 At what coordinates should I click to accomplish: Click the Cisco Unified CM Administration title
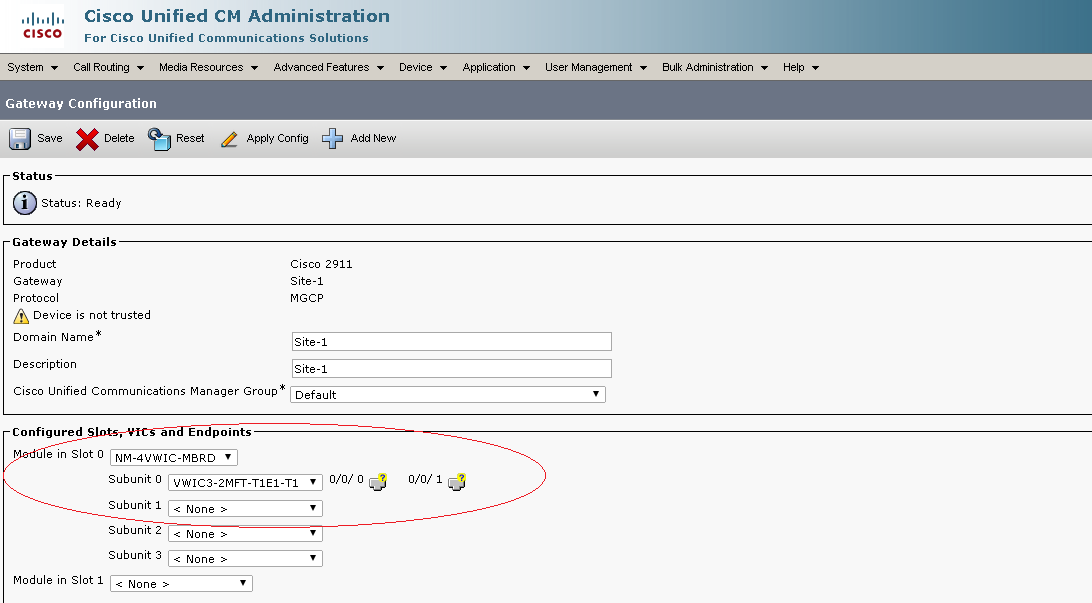point(237,16)
